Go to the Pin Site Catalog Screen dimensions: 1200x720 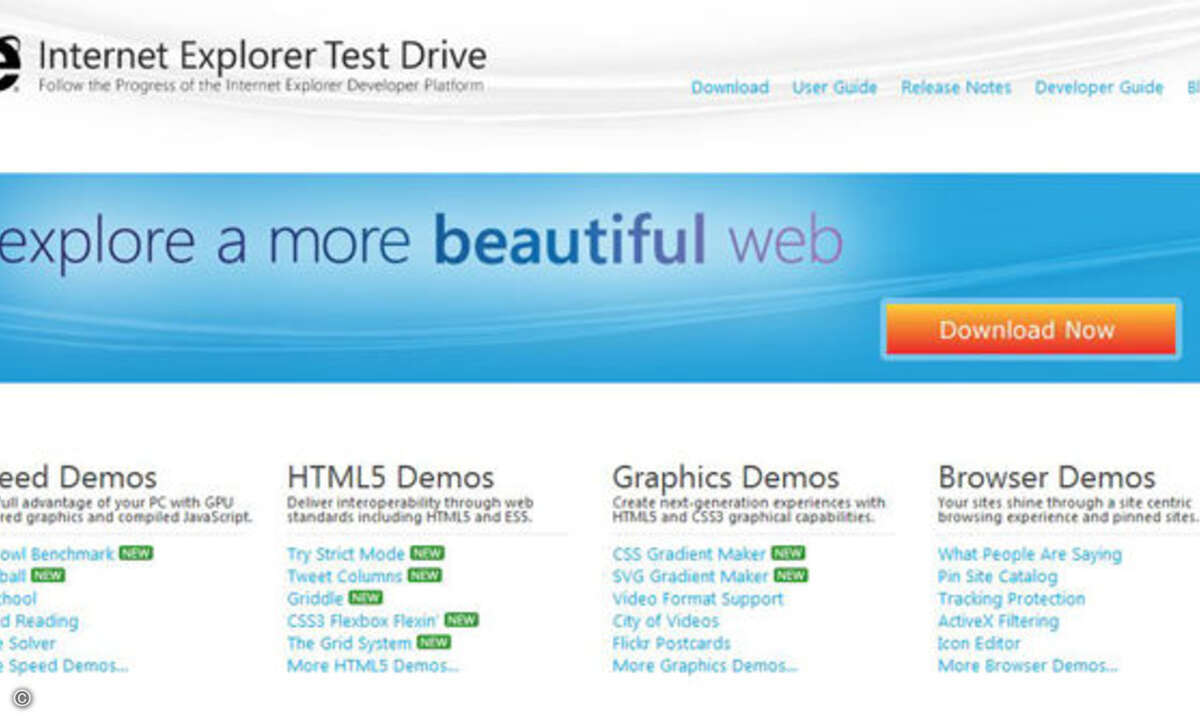coord(997,576)
